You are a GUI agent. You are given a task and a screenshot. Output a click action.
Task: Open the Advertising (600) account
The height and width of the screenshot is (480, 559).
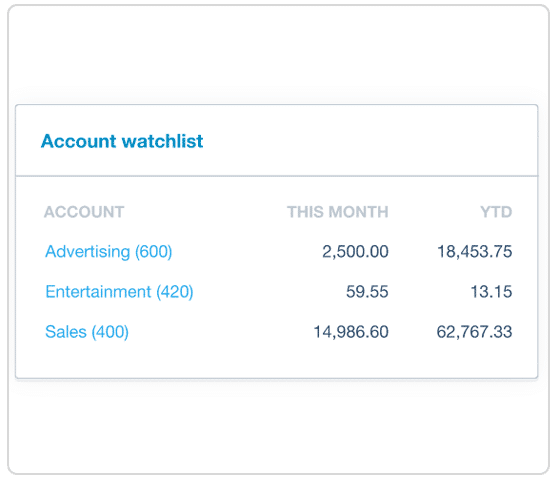point(109,252)
